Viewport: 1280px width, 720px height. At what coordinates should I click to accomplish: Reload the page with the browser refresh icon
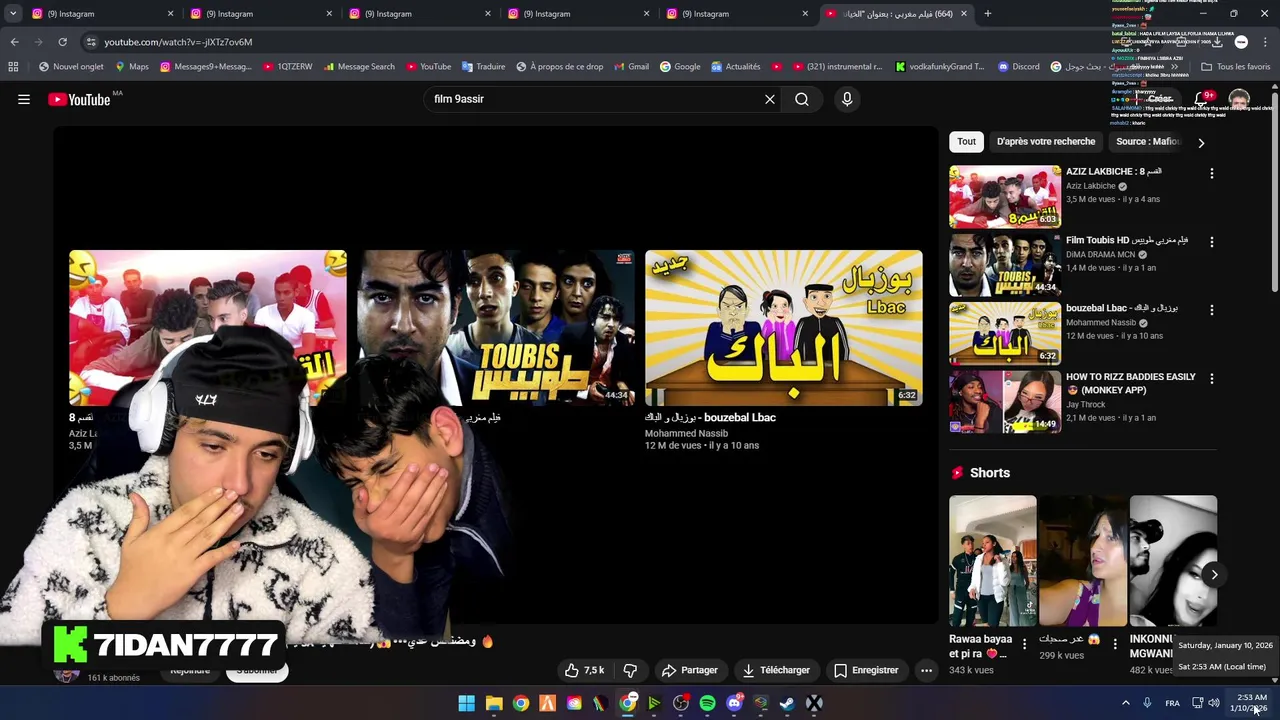pos(62,42)
